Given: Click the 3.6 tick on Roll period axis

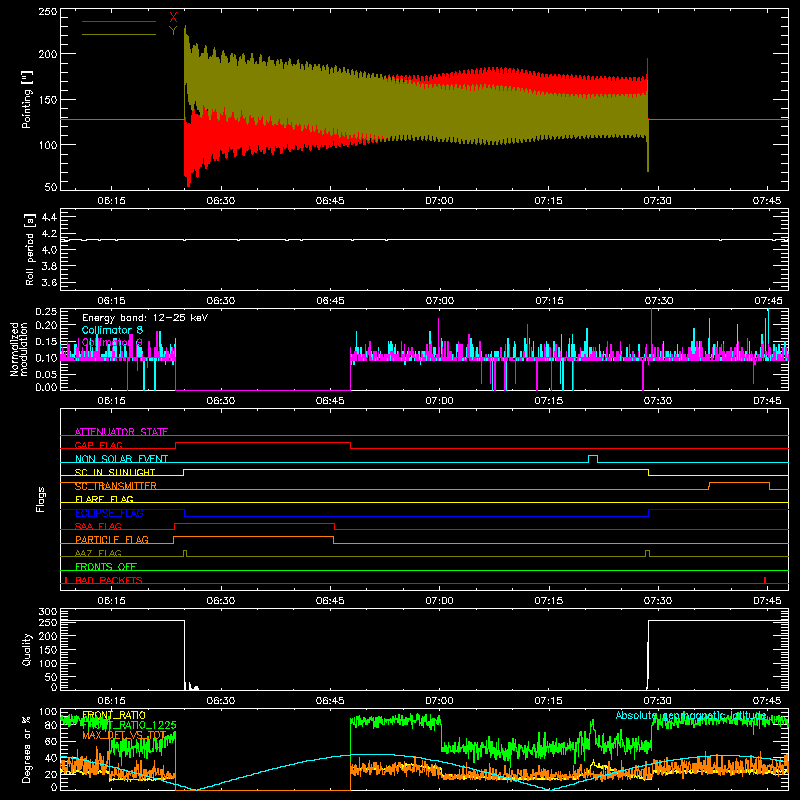Looking at the screenshot, I should [x=49, y=282].
